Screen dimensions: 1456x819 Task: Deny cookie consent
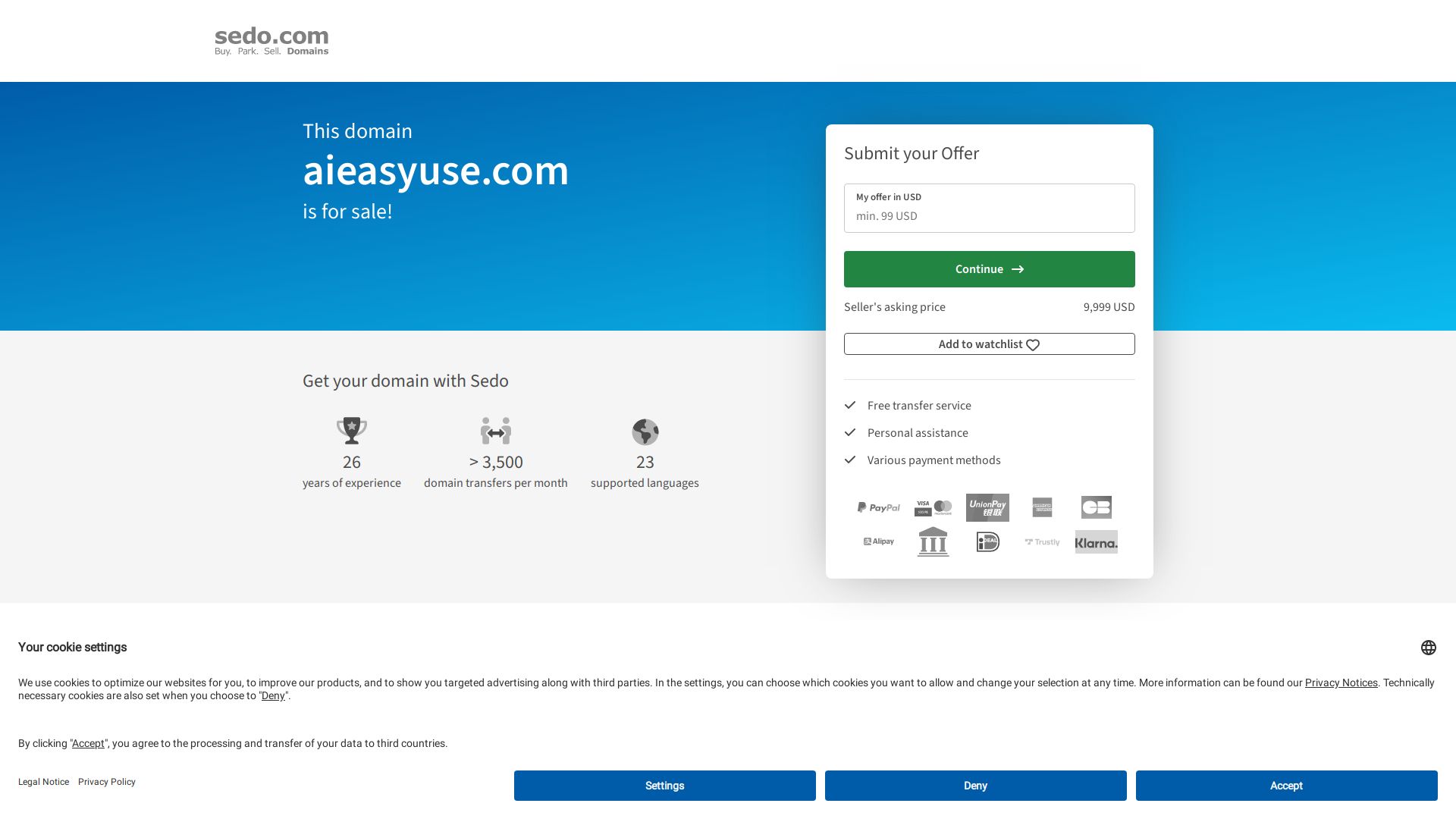[975, 786]
